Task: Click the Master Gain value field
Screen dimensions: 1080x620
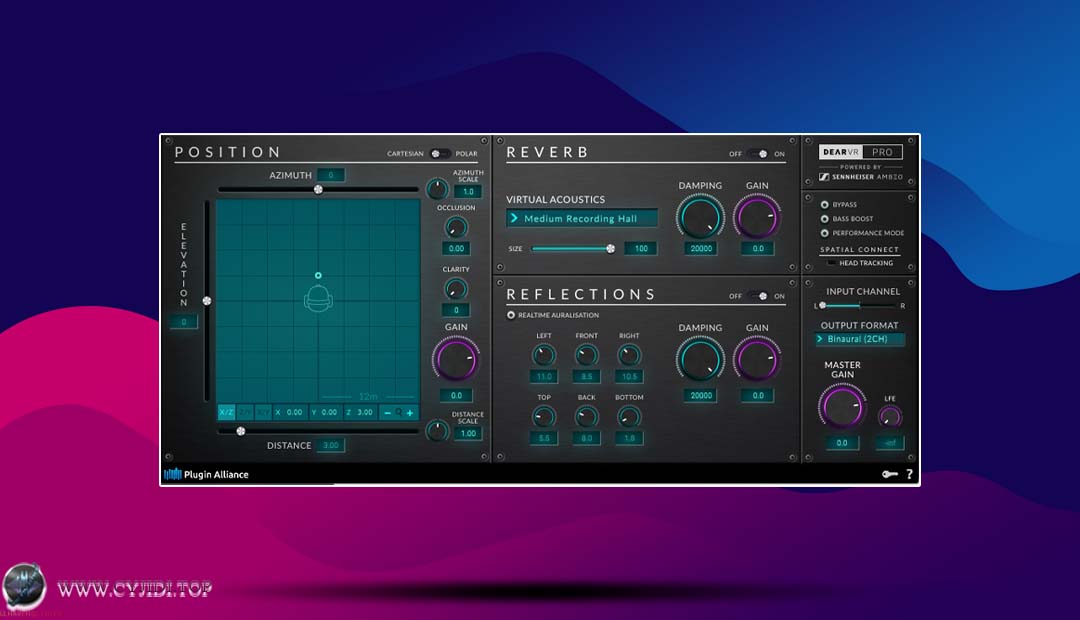Action: (x=842, y=443)
